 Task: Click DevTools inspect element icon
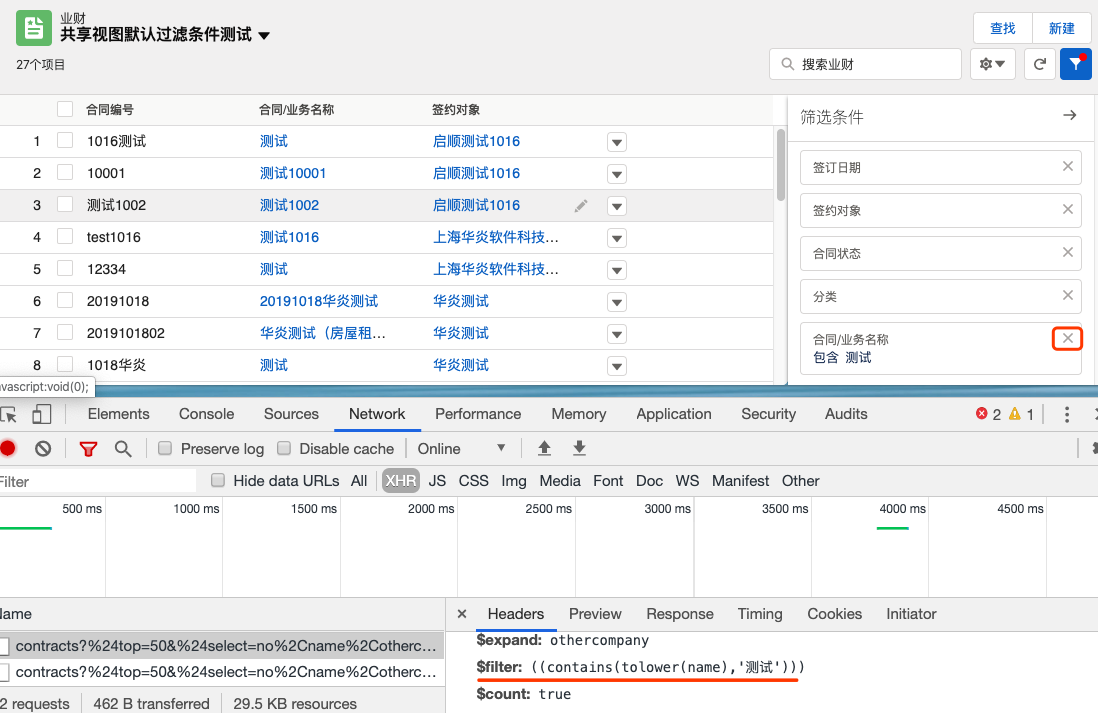8,414
